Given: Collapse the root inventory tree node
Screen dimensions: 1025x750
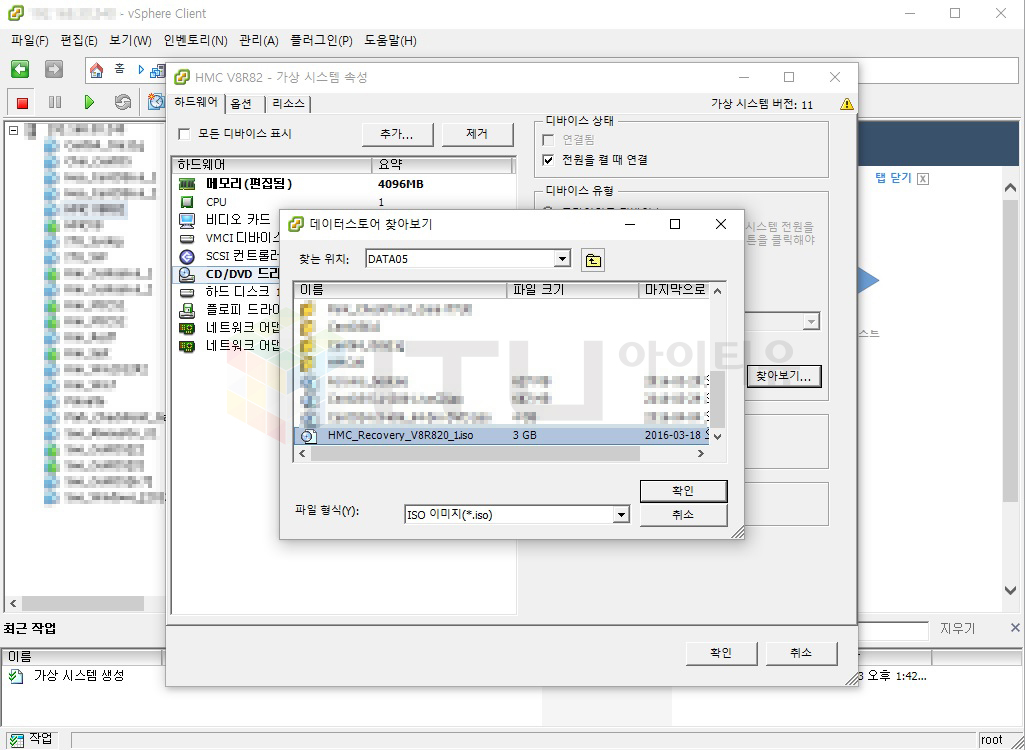Looking at the screenshot, I should (x=13, y=130).
